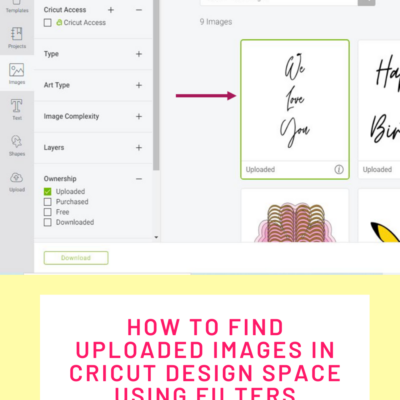The width and height of the screenshot is (400, 400).
Task: Expand the Art Type filter section
Action: [x=139, y=85]
